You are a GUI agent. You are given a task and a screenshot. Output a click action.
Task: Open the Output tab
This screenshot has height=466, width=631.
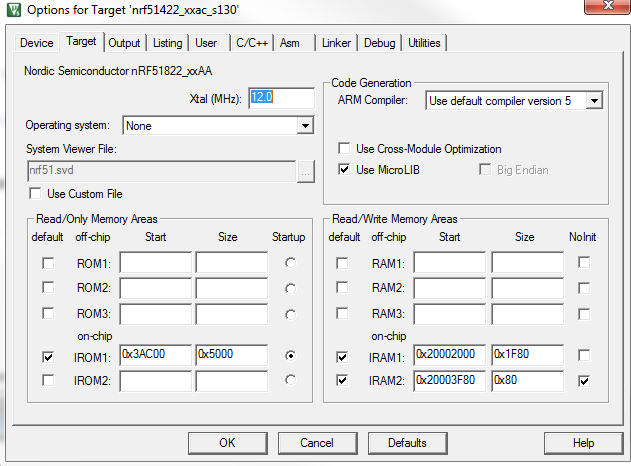click(124, 43)
